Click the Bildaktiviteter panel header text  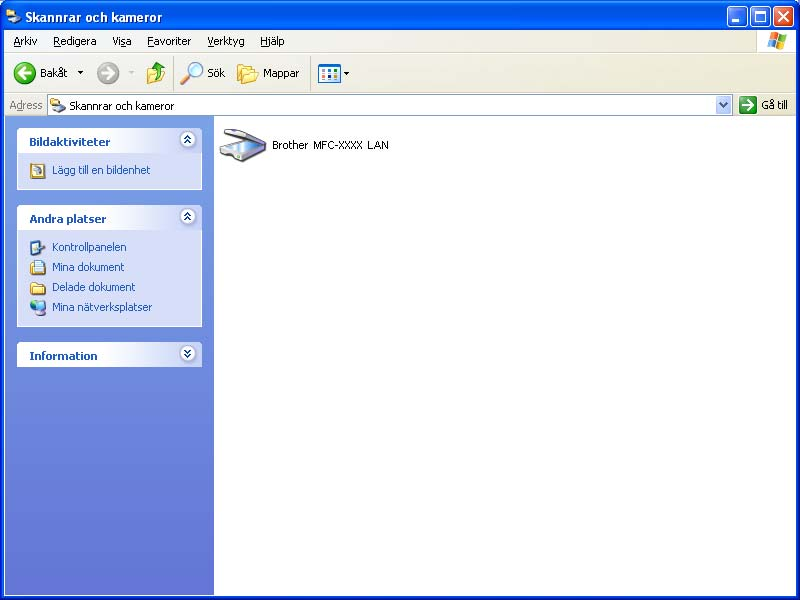69,142
